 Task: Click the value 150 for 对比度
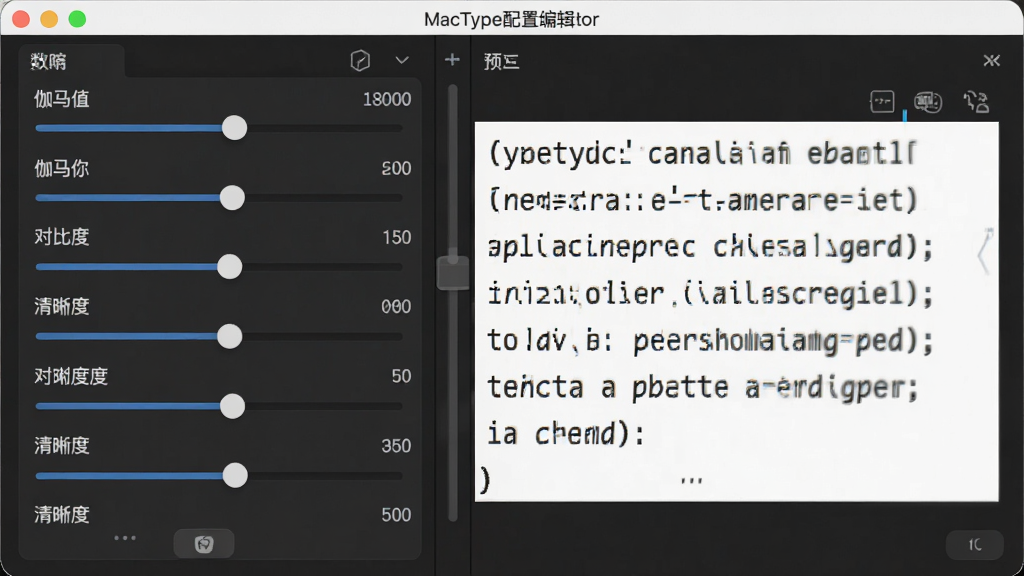[x=396, y=237]
